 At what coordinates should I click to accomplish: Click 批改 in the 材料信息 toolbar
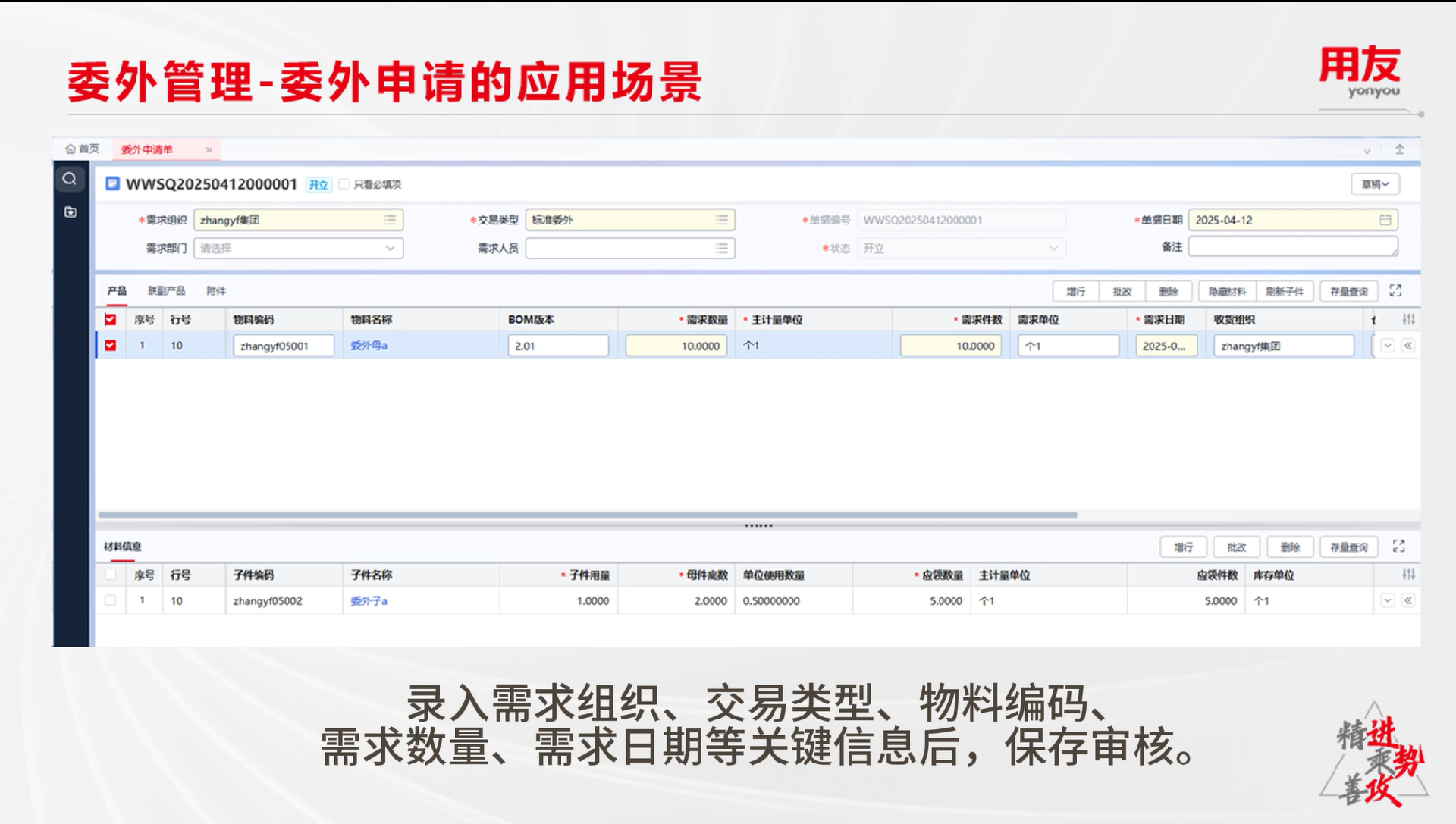pos(1237,547)
